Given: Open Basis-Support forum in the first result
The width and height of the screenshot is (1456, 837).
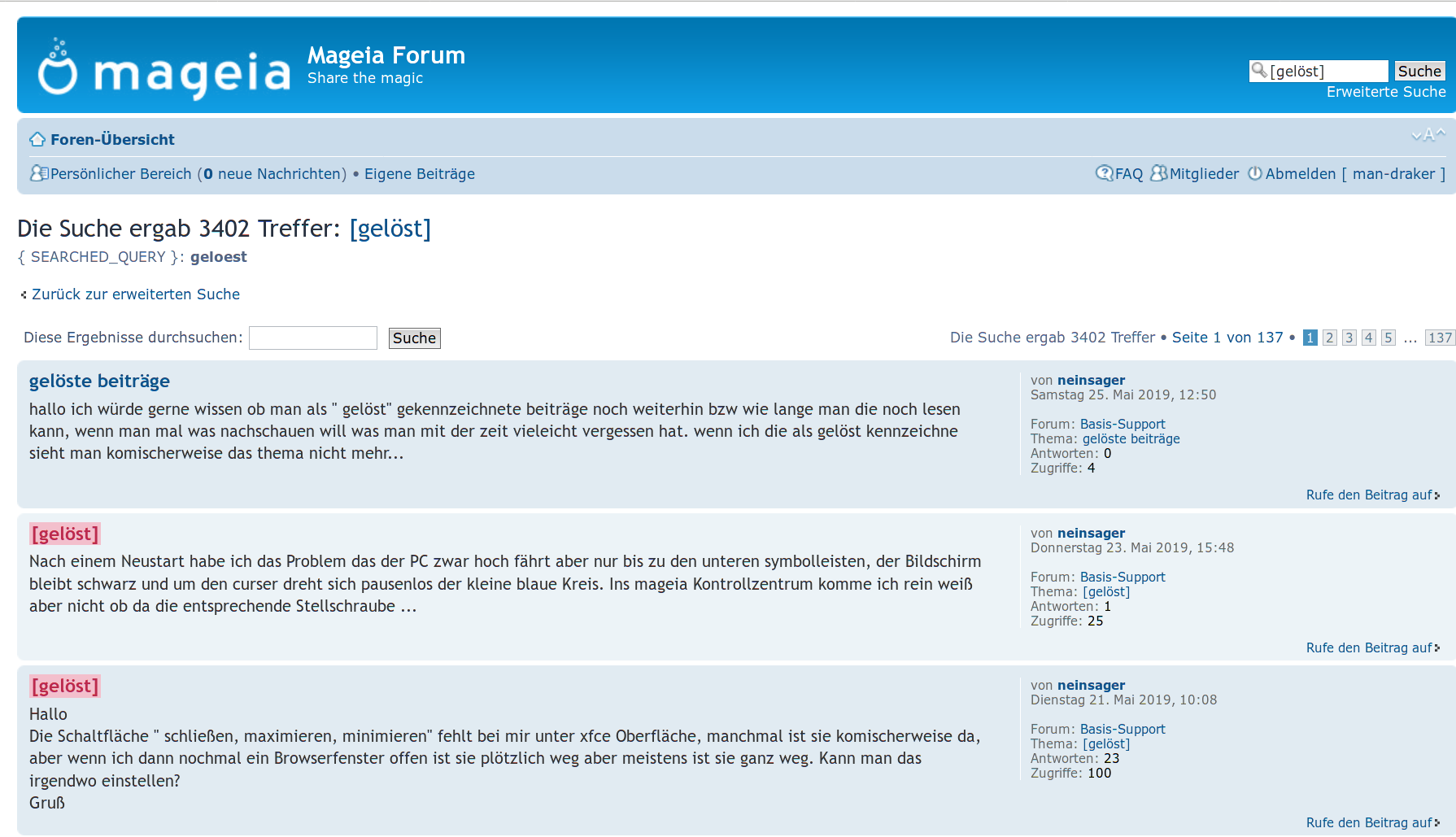Looking at the screenshot, I should (x=1123, y=425).
